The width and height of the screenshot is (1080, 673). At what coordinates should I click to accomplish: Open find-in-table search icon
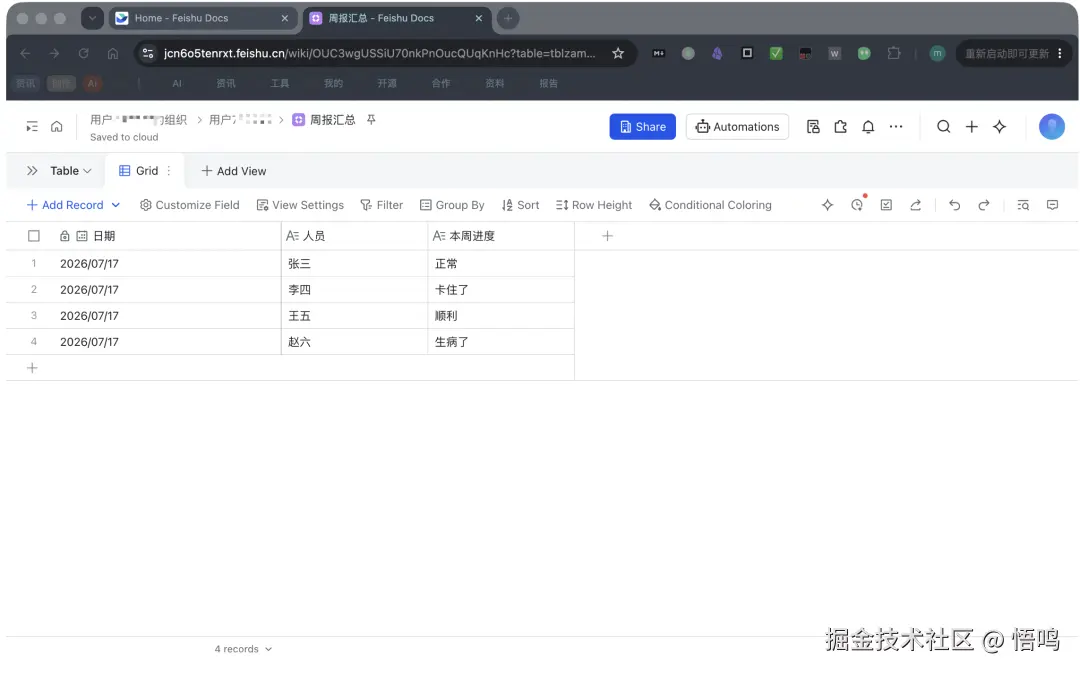tap(1023, 205)
